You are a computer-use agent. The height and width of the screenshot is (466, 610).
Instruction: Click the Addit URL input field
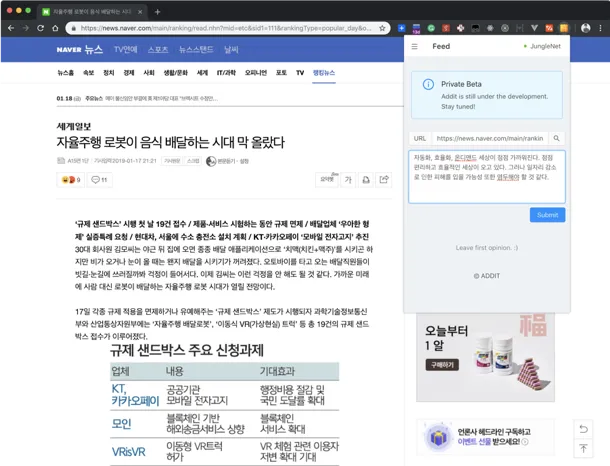490,138
